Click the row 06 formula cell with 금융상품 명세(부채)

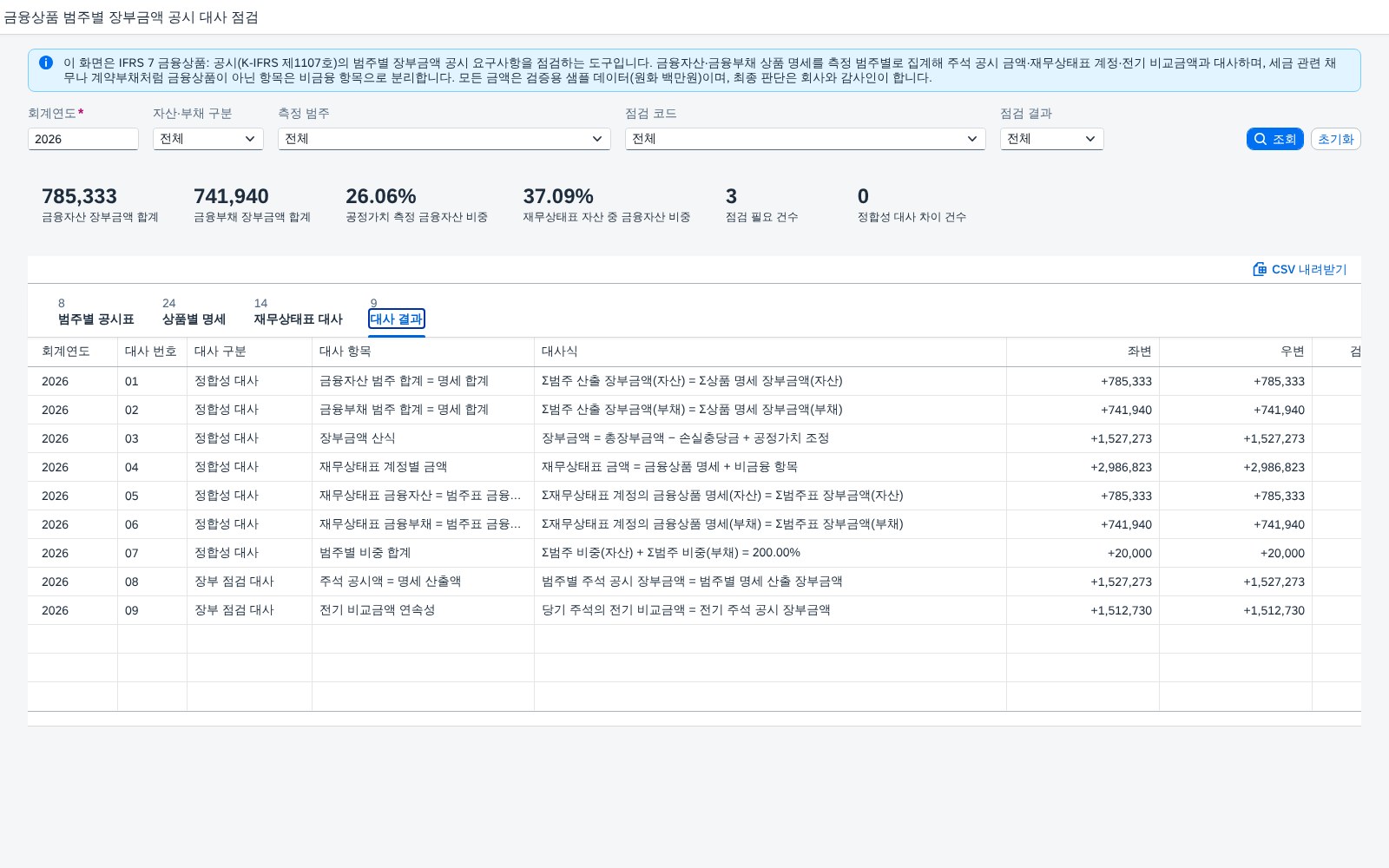770,524
